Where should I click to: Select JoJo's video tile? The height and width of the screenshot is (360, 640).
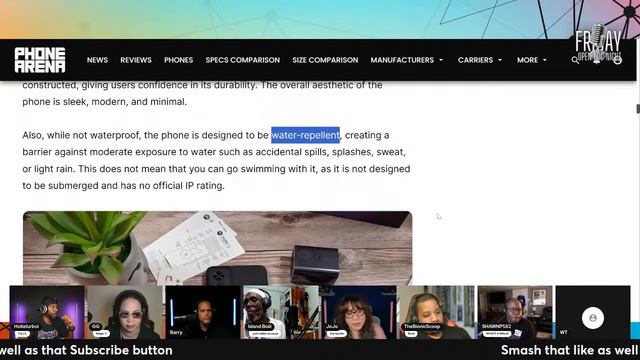pos(359,312)
